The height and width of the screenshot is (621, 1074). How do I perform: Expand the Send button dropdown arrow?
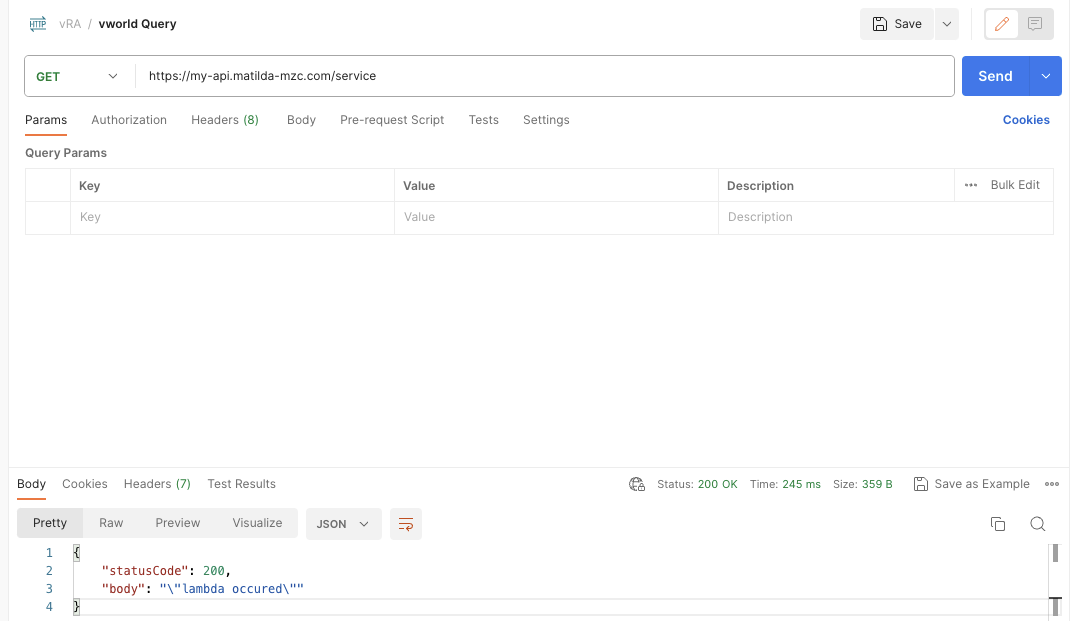[1045, 76]
